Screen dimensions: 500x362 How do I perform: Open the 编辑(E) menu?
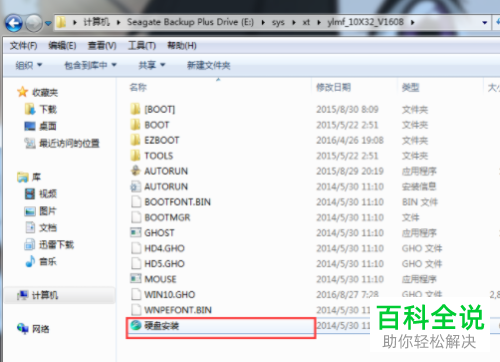point(62,45)
